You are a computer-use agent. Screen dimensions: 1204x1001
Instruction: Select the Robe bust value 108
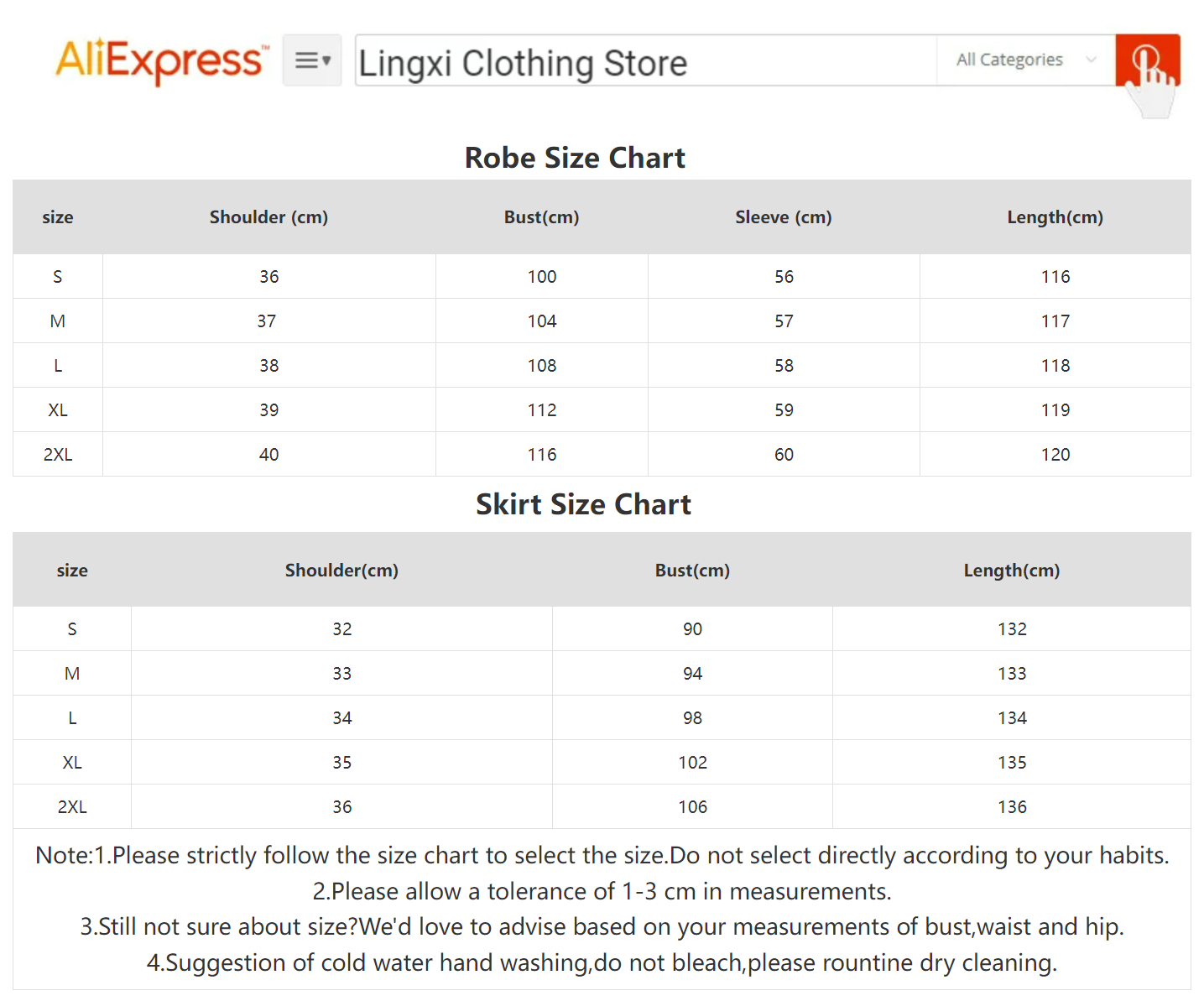coord(542,366)
